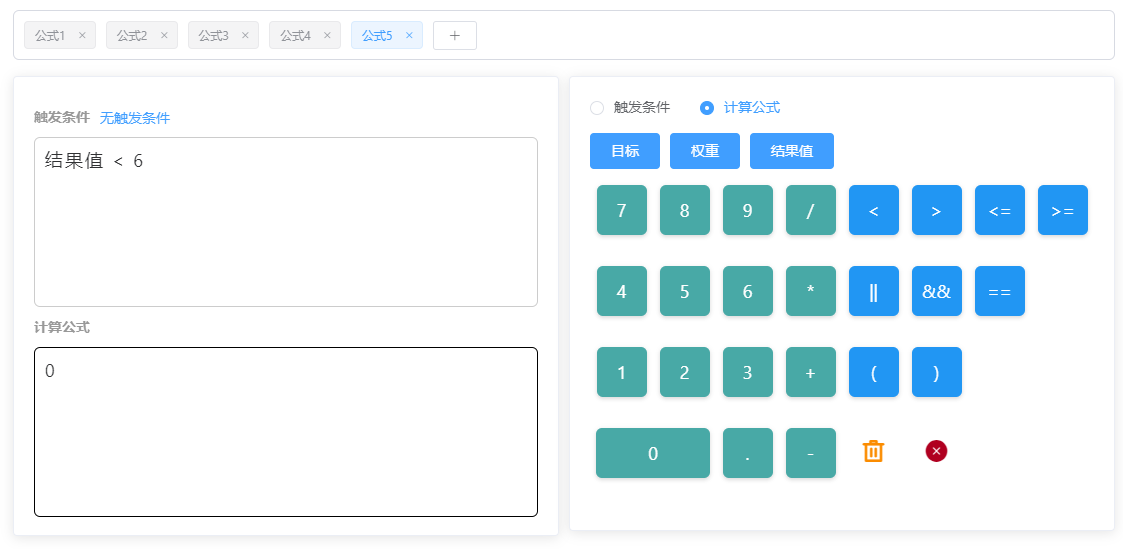Viewport: 1123px width, 549px height.
Task: Select the 计算公式 radio option
Action: pos(707,108)
